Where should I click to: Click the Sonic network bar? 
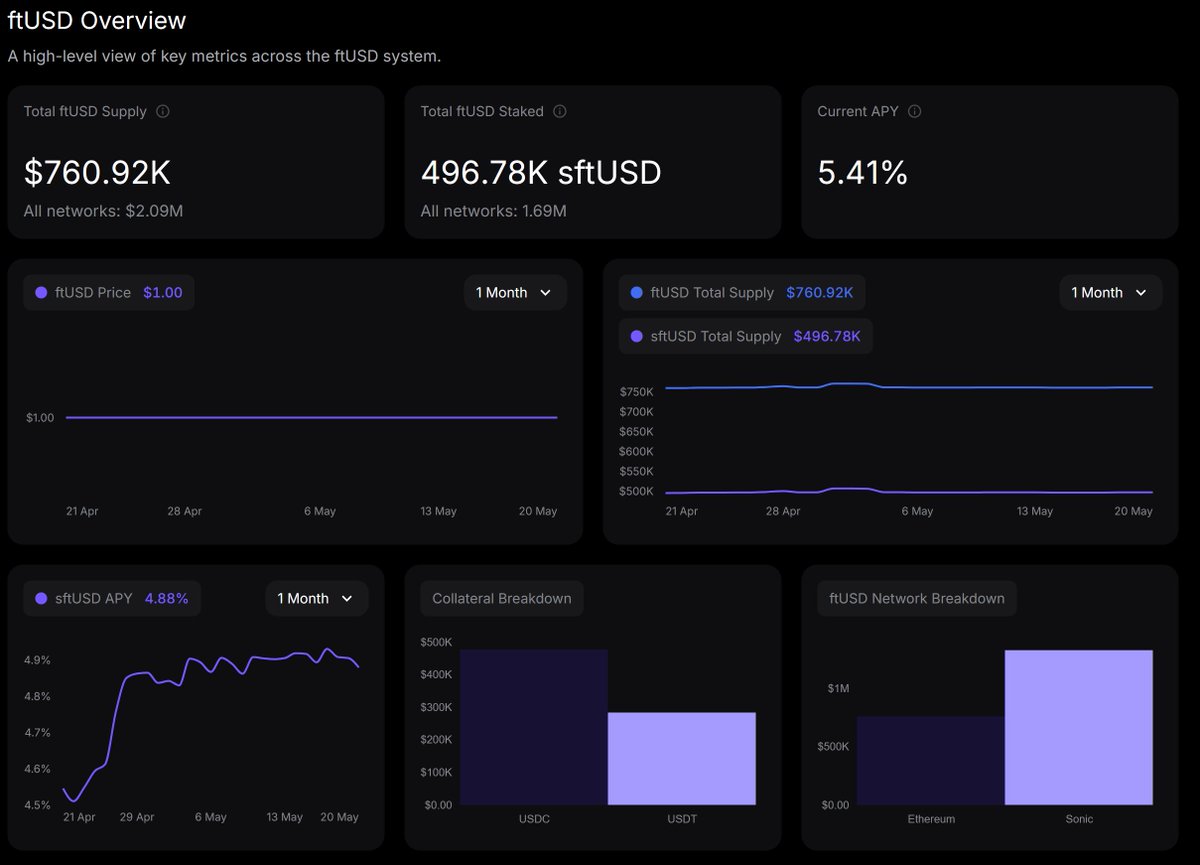pos(1079,727)
